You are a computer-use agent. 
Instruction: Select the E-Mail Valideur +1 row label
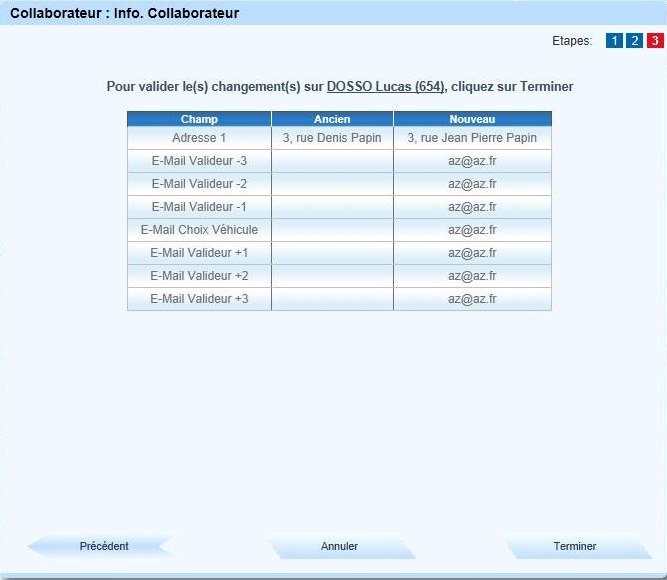click(x=199, y=253)
